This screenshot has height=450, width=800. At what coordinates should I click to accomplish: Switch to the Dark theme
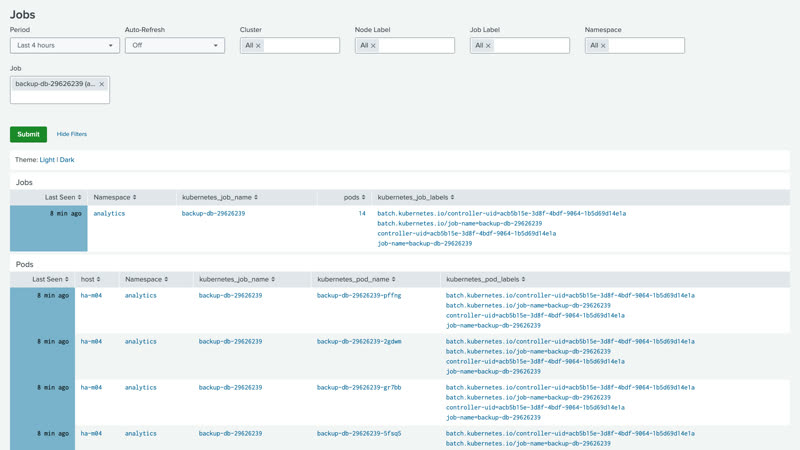point(67,160)
